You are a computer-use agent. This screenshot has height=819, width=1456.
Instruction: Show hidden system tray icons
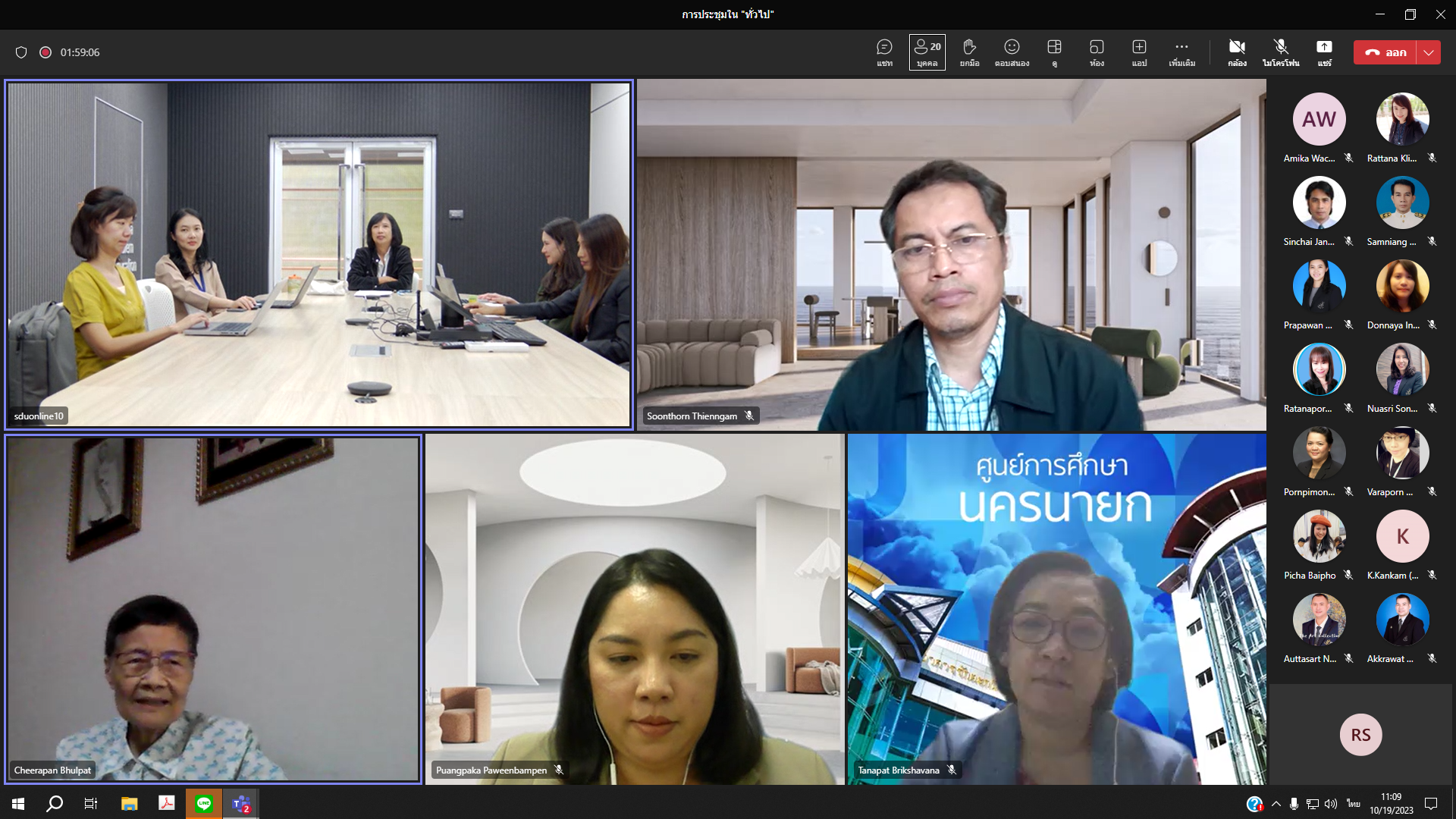click(1276, 804)
